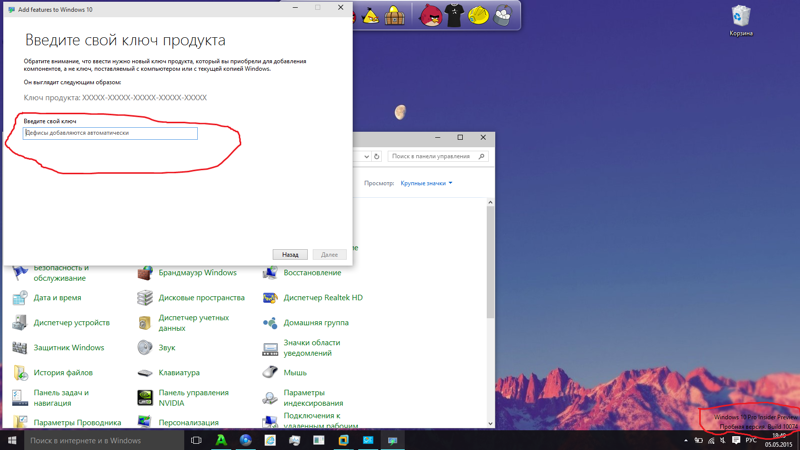Open the Recycle Bin (Корзина) desktop icon

[740, 17]
